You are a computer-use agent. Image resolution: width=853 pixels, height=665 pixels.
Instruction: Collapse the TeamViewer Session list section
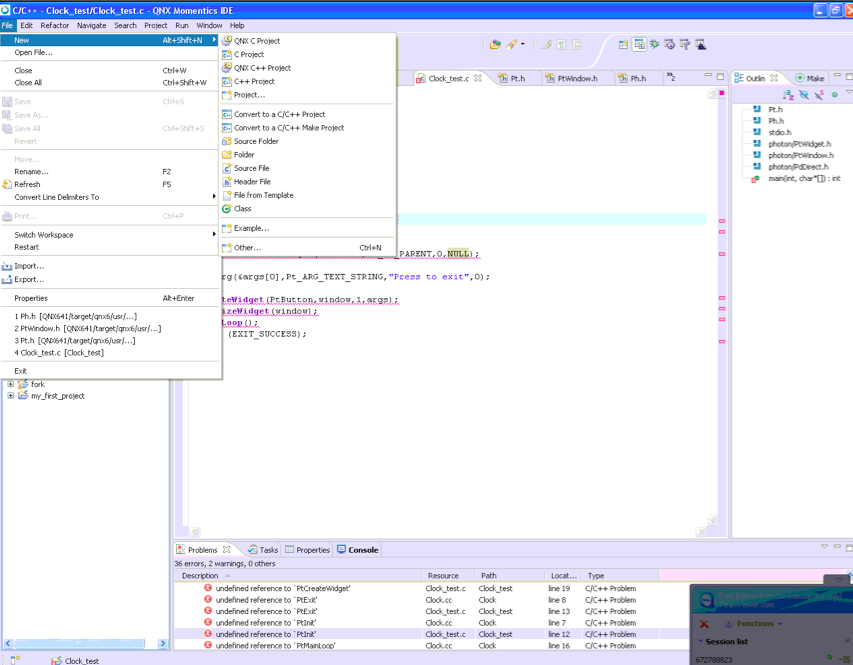coord(699,642)
